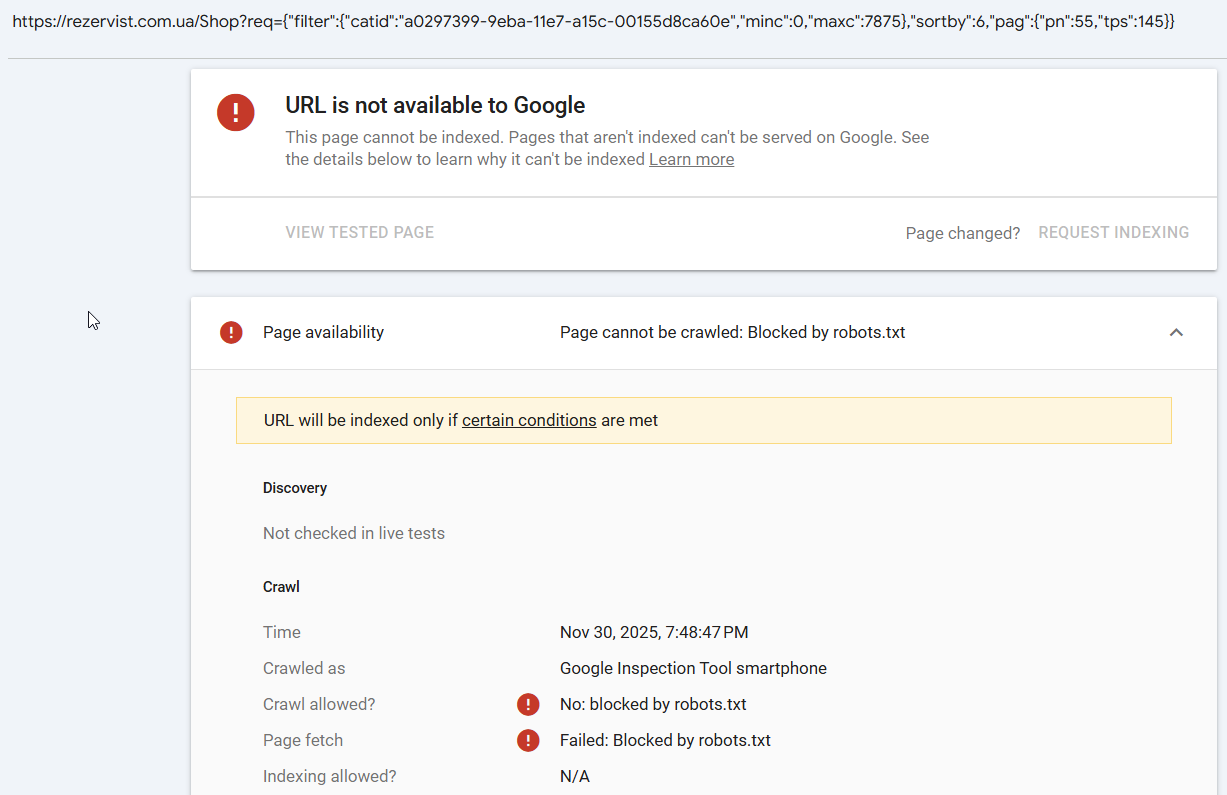Open the certain conditions link
The image size is (1227, 795).
click(x=529, y=420)
